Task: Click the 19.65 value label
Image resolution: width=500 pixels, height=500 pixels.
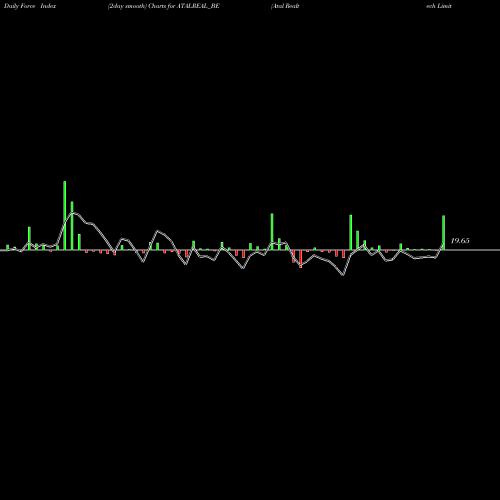Action: [x=460, y=241]
